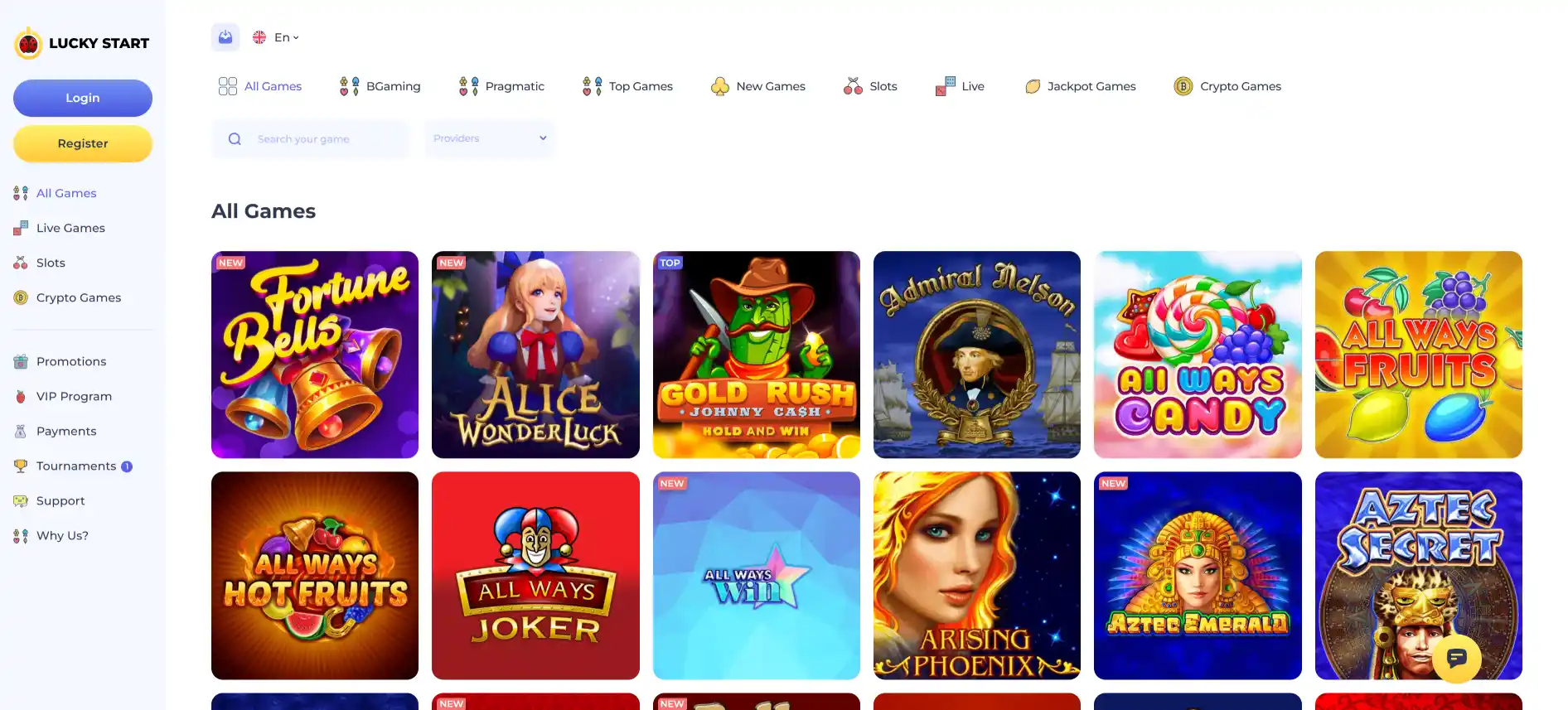Click the Login button
Screen dimensions: 1568x710
coord(83,98)
